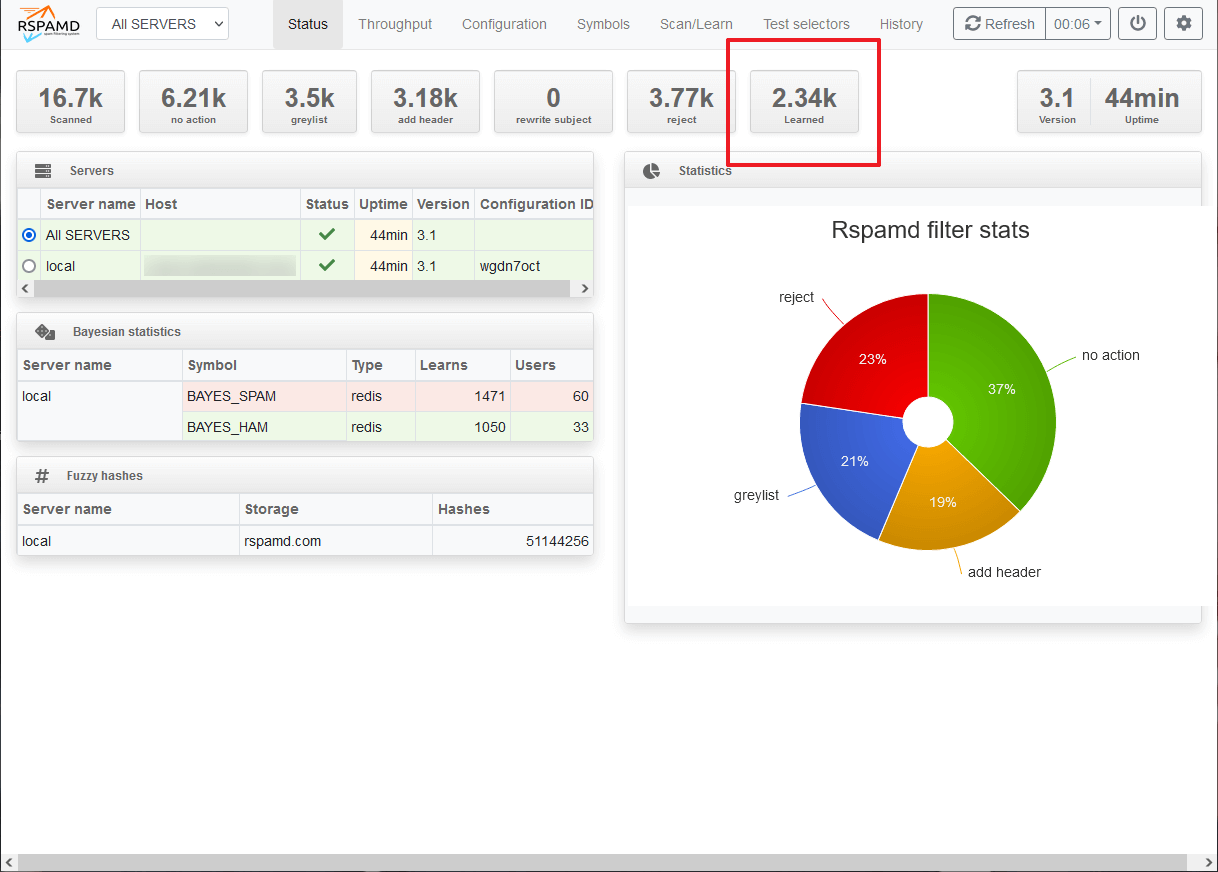Open the All SERVERS dropdown
The height and width of the screenshot is (872, 1218).
click(162, 22)
